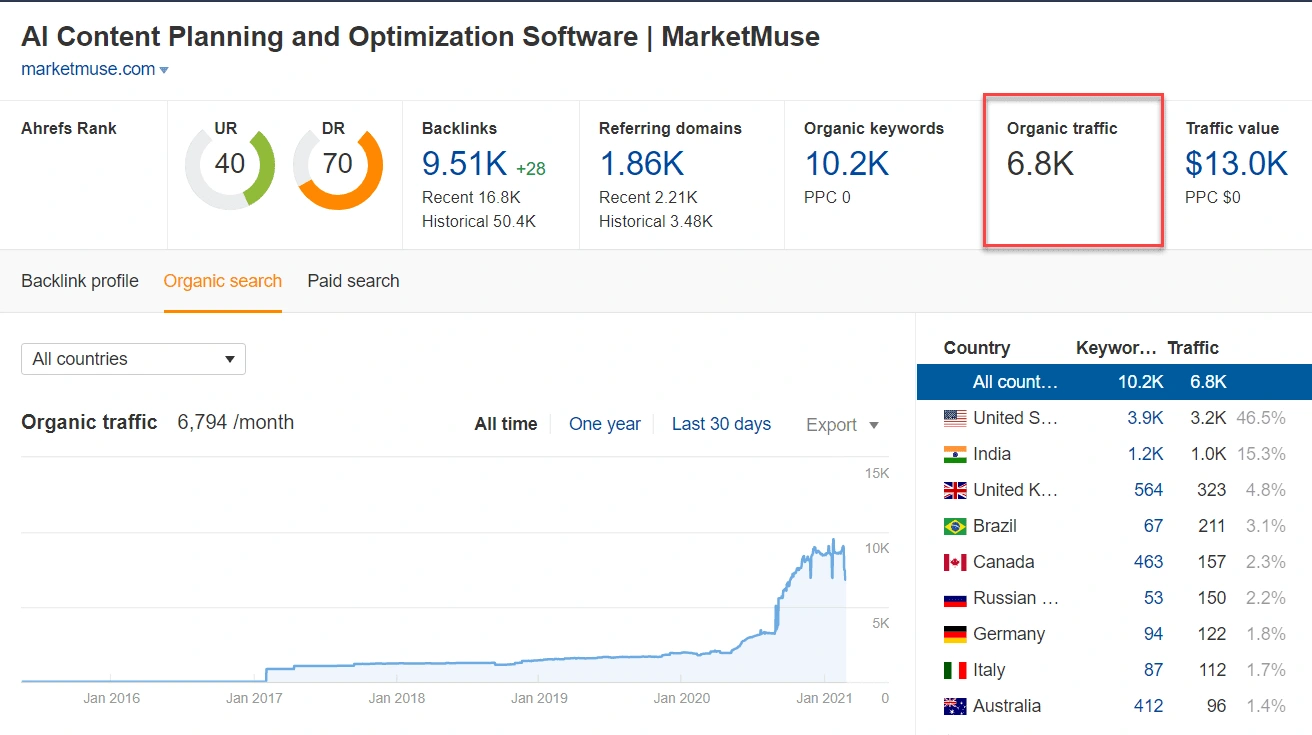Screen dimensions: 1312x735
Task: Open the All countries dropdown
Action: 133,359
